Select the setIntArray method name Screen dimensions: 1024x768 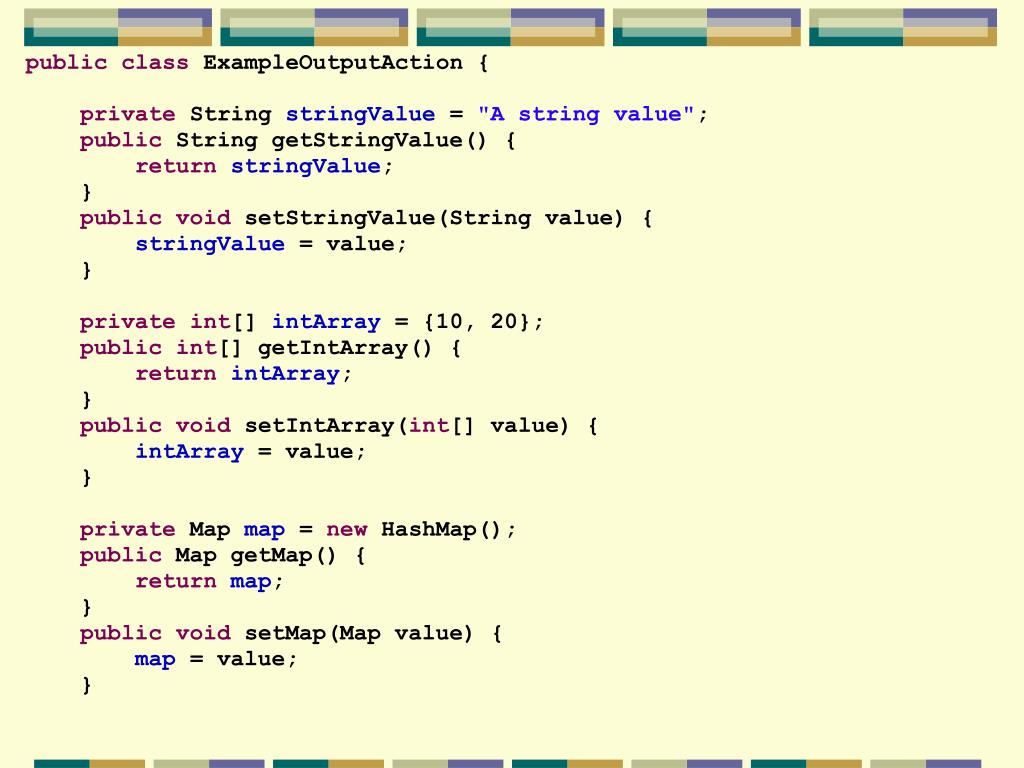[x=319, y=426]
